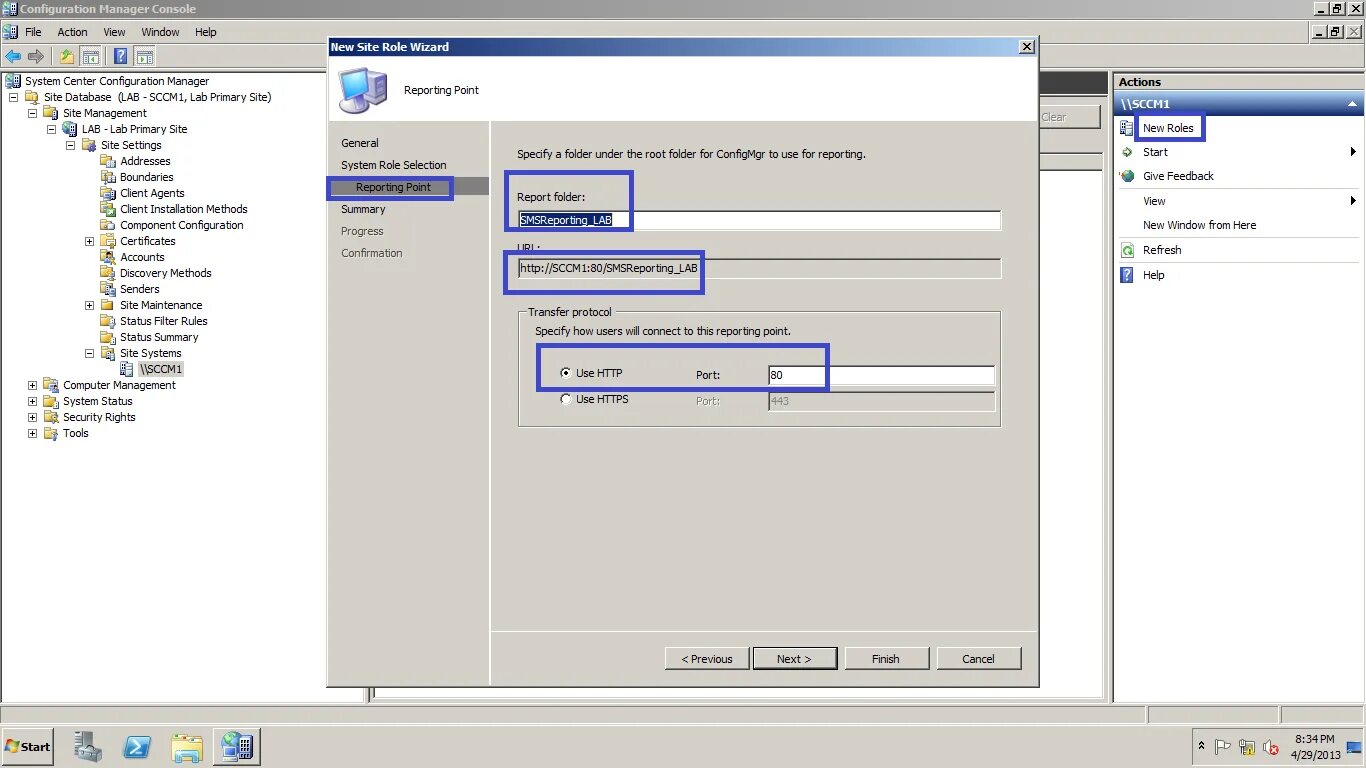Click the gray Forward arrow in toolbar
Image resolution: width=1366 pixels, height=768 pixels.
click(36, 56)
